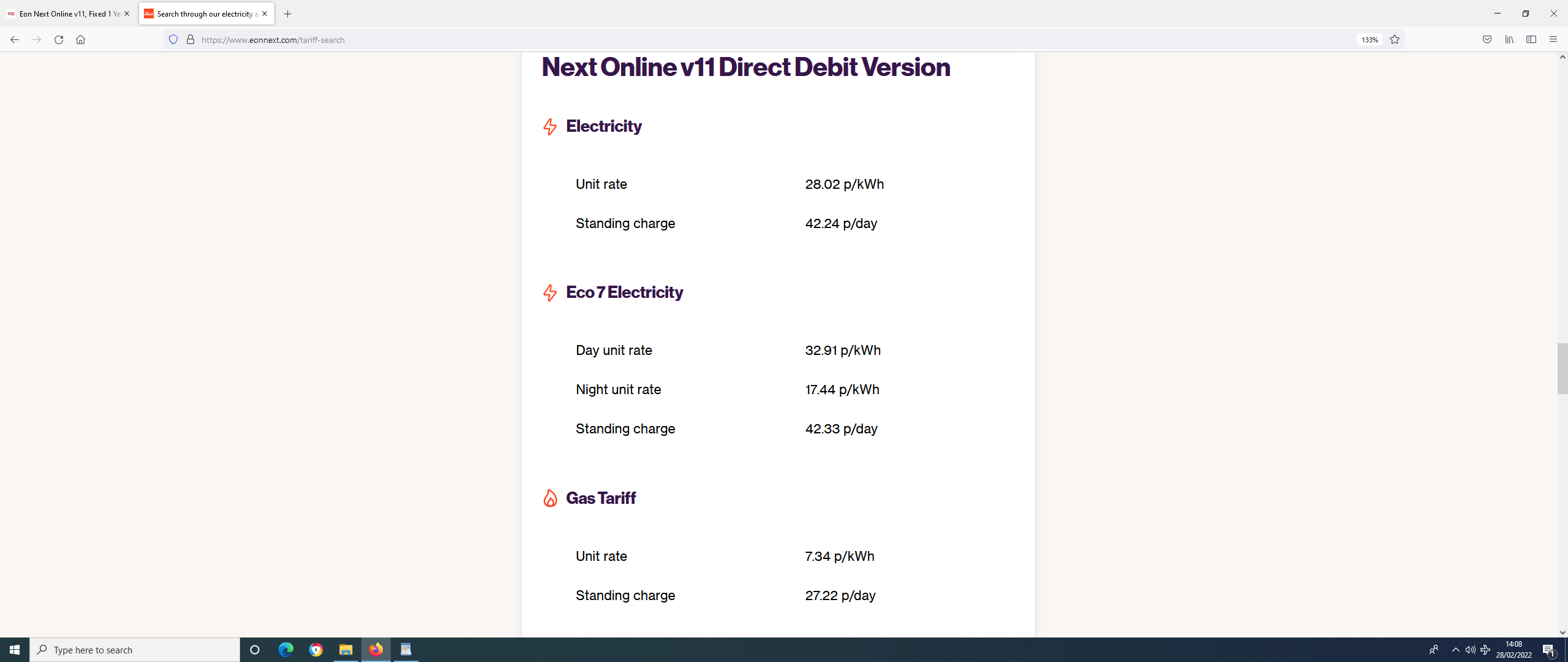Open the volume control

(1471, 650)
